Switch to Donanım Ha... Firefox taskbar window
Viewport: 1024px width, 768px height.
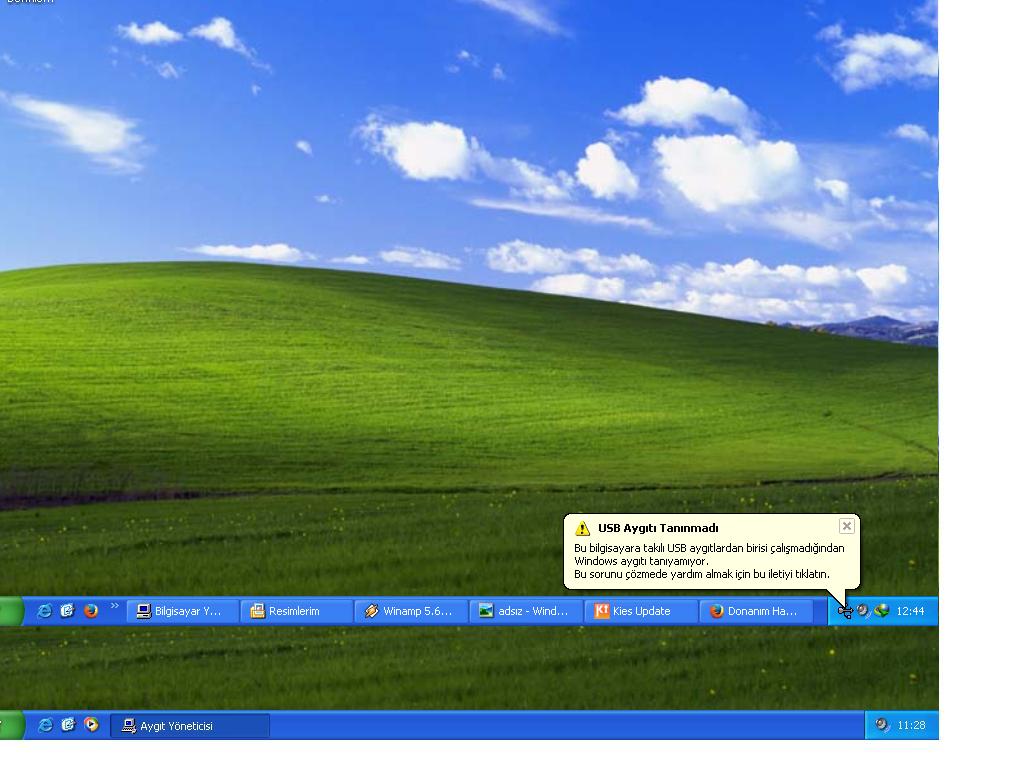click(756, 611)
